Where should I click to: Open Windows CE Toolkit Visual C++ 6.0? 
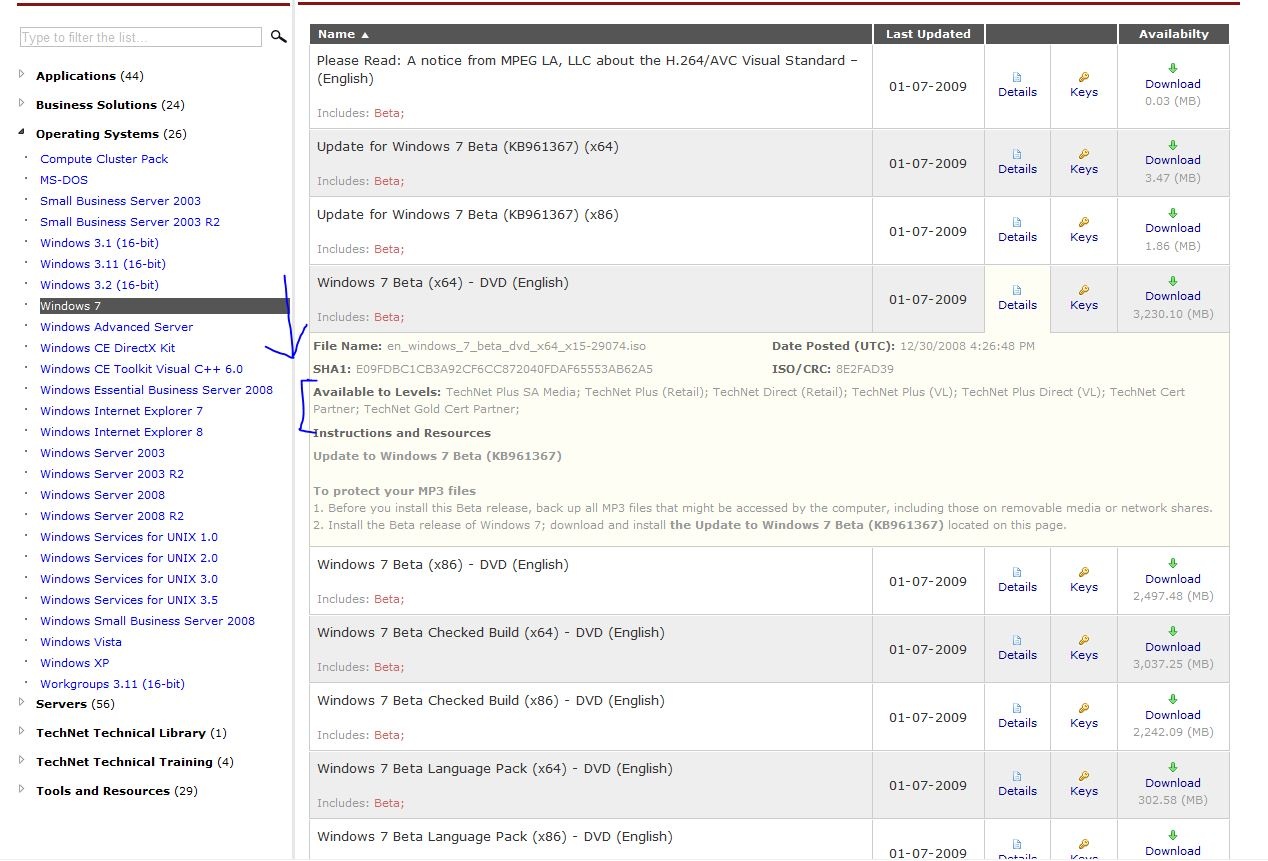point(141,369)
